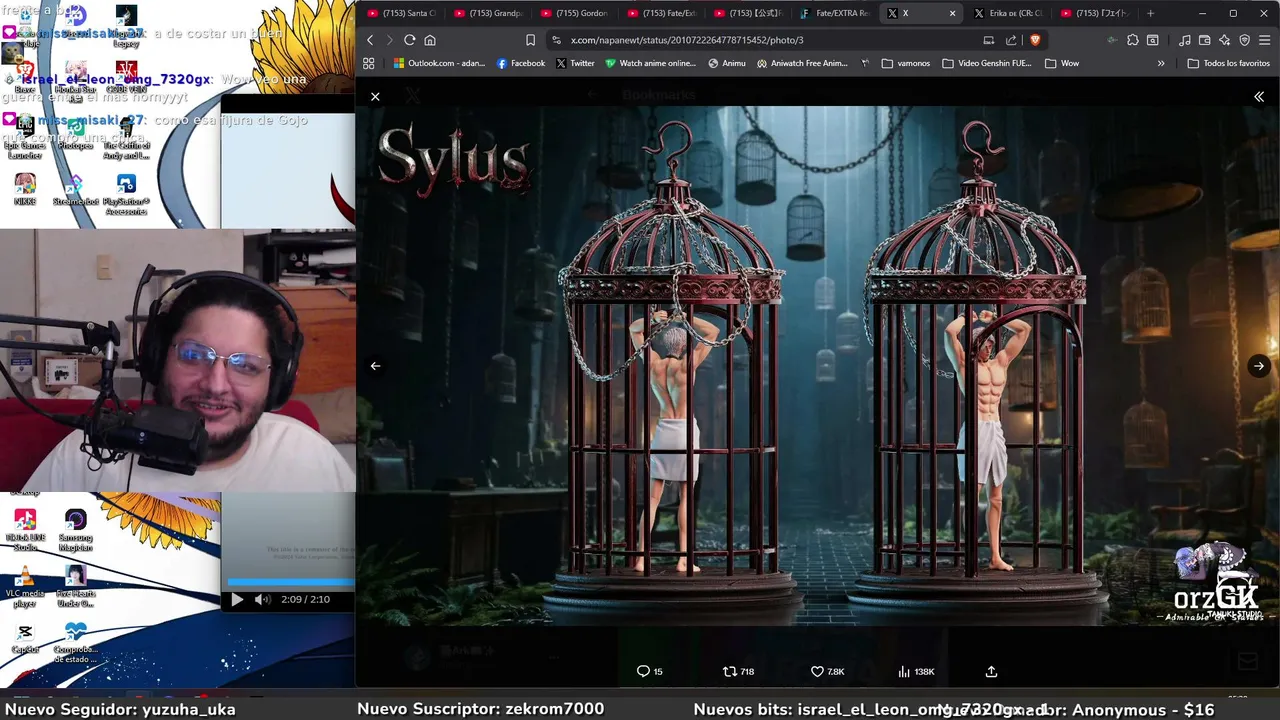
Task: Open the vamonos bookmarks folder
Action: point(906,63)
